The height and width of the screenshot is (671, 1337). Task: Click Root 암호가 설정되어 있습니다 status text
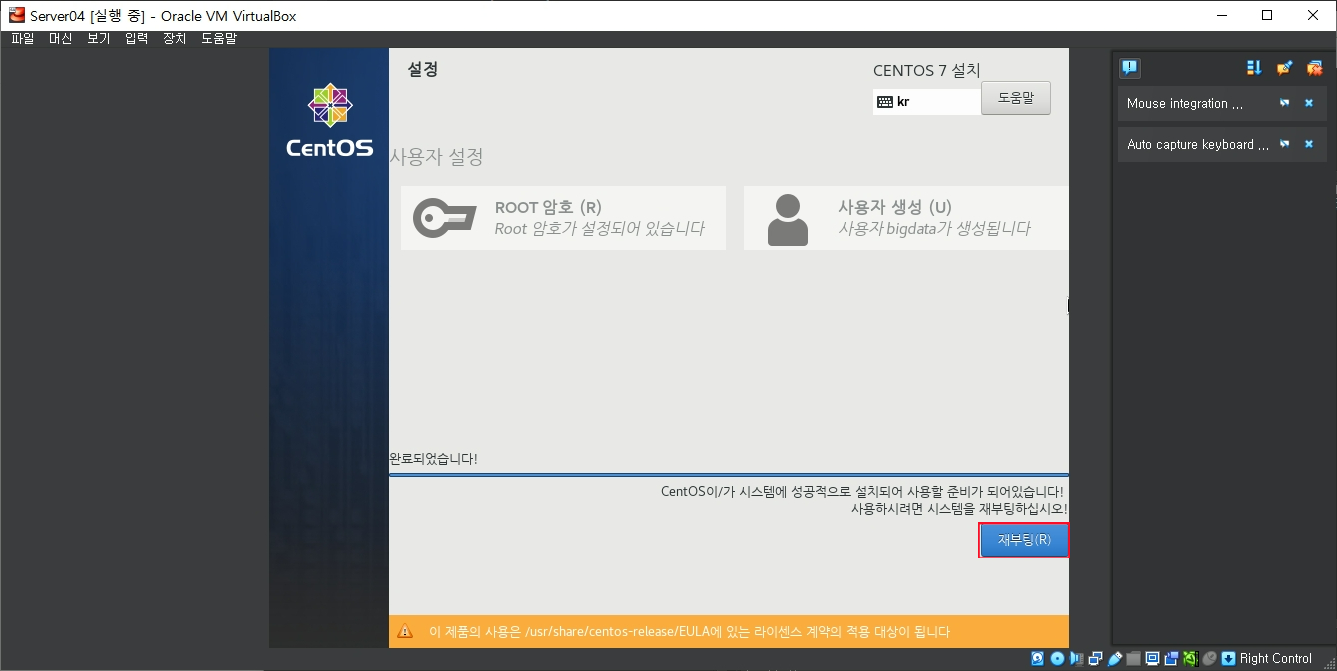tap(599, 229)
